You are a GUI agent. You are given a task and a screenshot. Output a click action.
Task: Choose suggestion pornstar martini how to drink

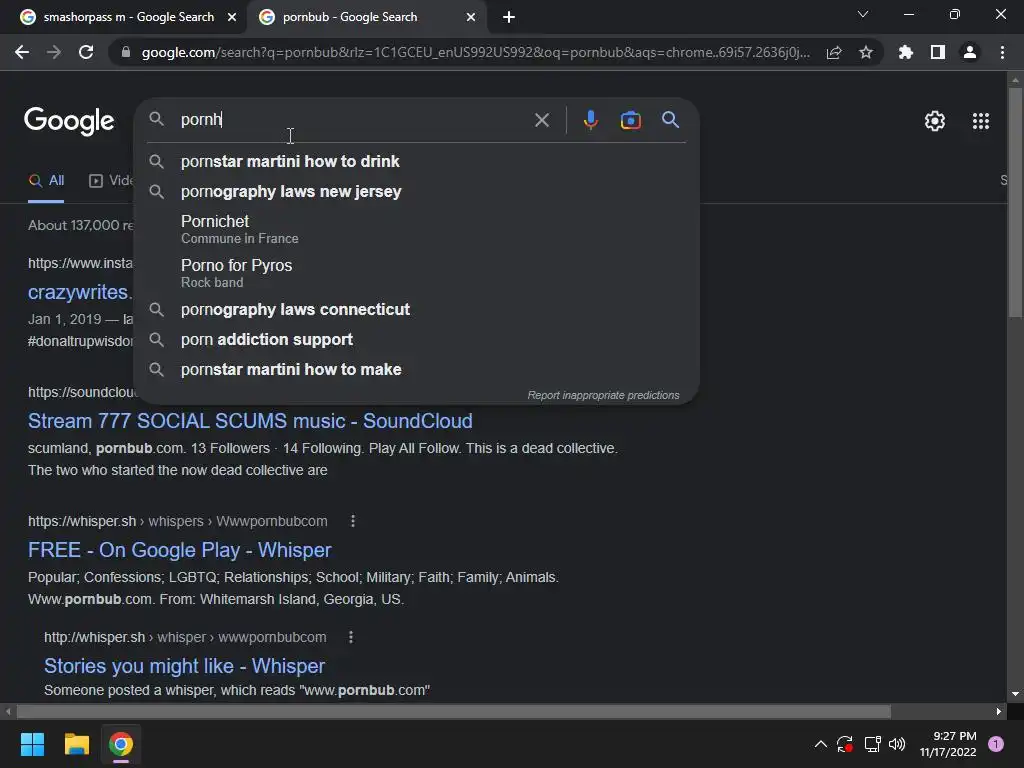pos(416,161)
